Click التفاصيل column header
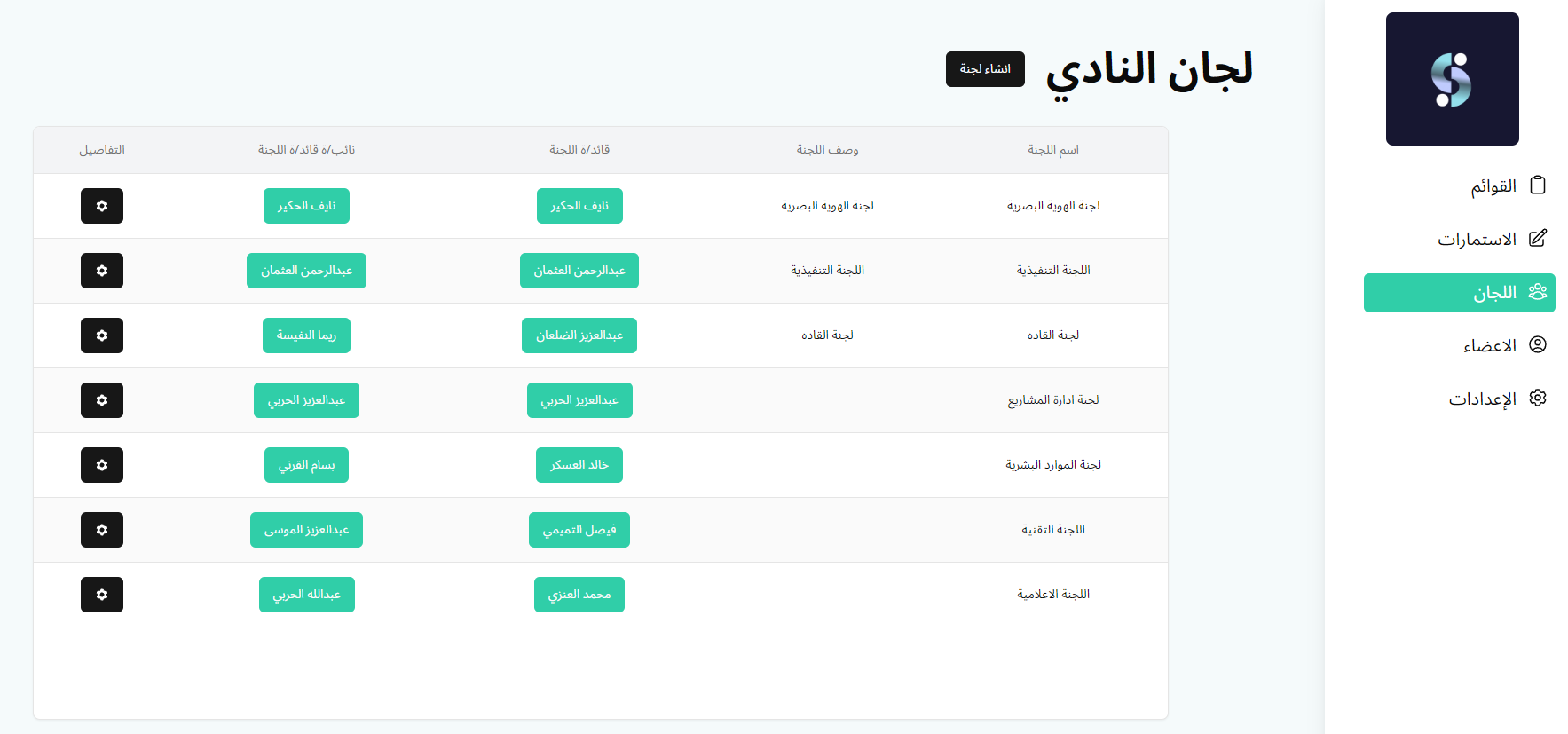Screen dimensions: 1568x734 tap(102, 150)
